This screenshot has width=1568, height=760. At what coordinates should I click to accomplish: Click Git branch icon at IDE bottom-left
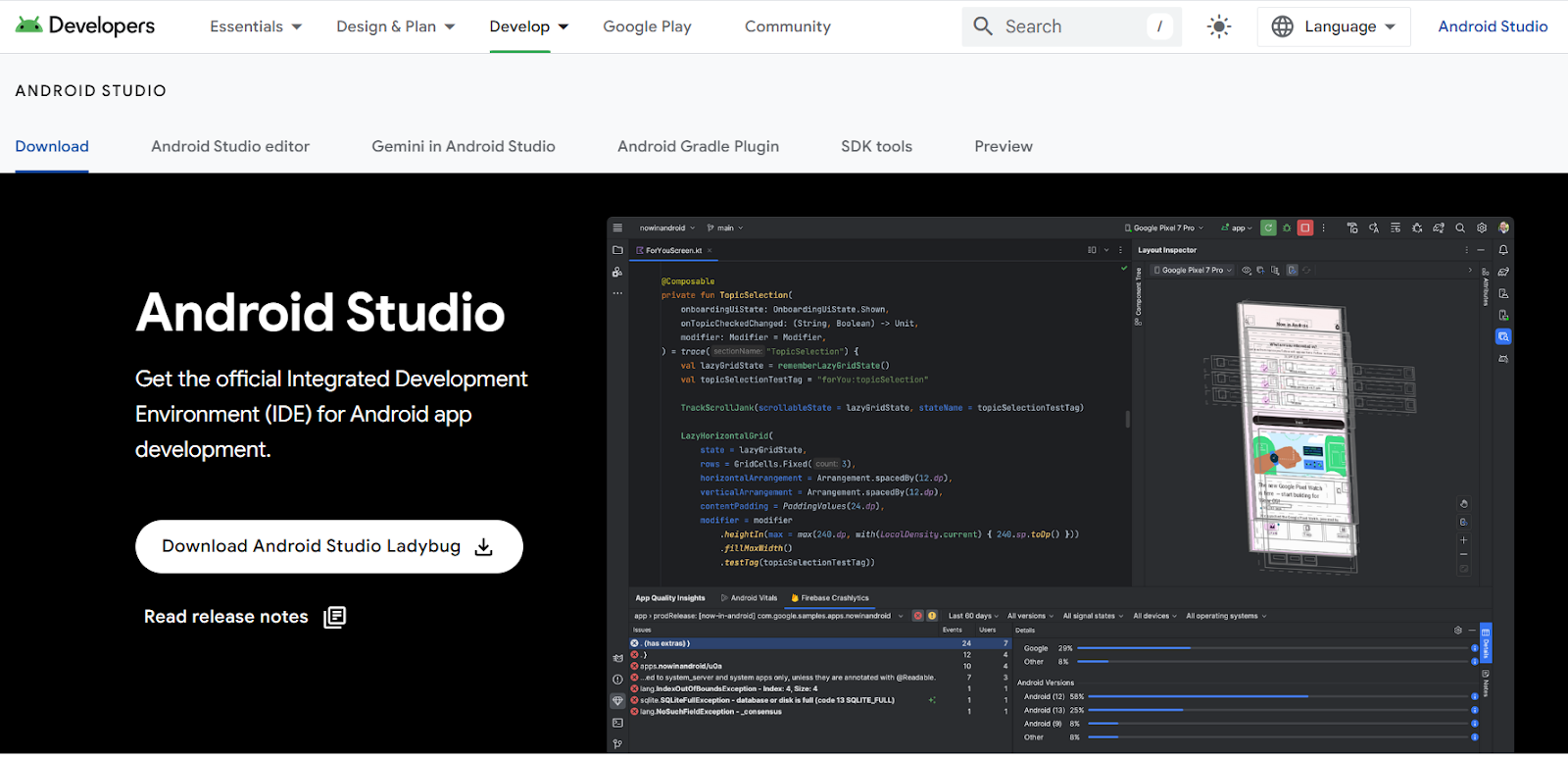617,744
